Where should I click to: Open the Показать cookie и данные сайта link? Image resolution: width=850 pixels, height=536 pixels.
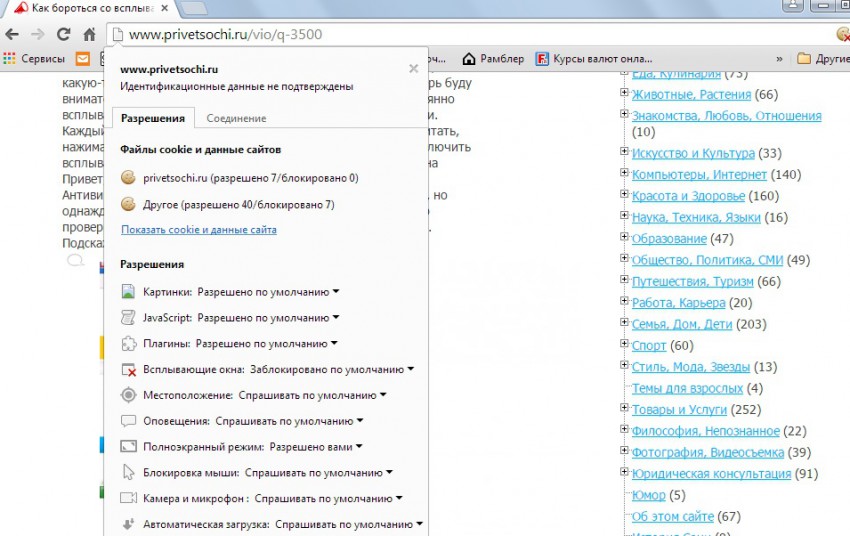click(199, 230)
